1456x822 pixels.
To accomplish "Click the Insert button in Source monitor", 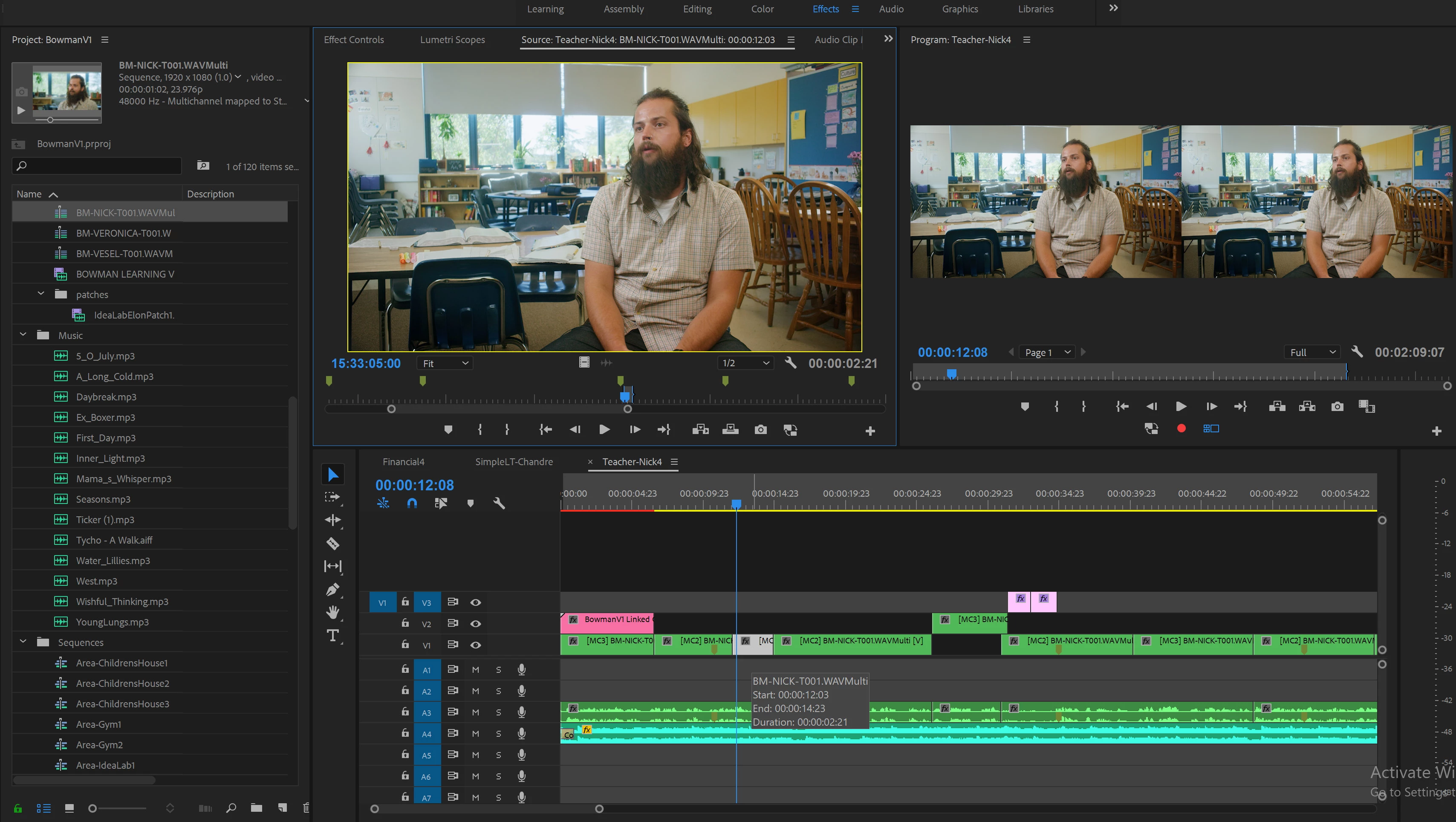I will tap(700, 430).
